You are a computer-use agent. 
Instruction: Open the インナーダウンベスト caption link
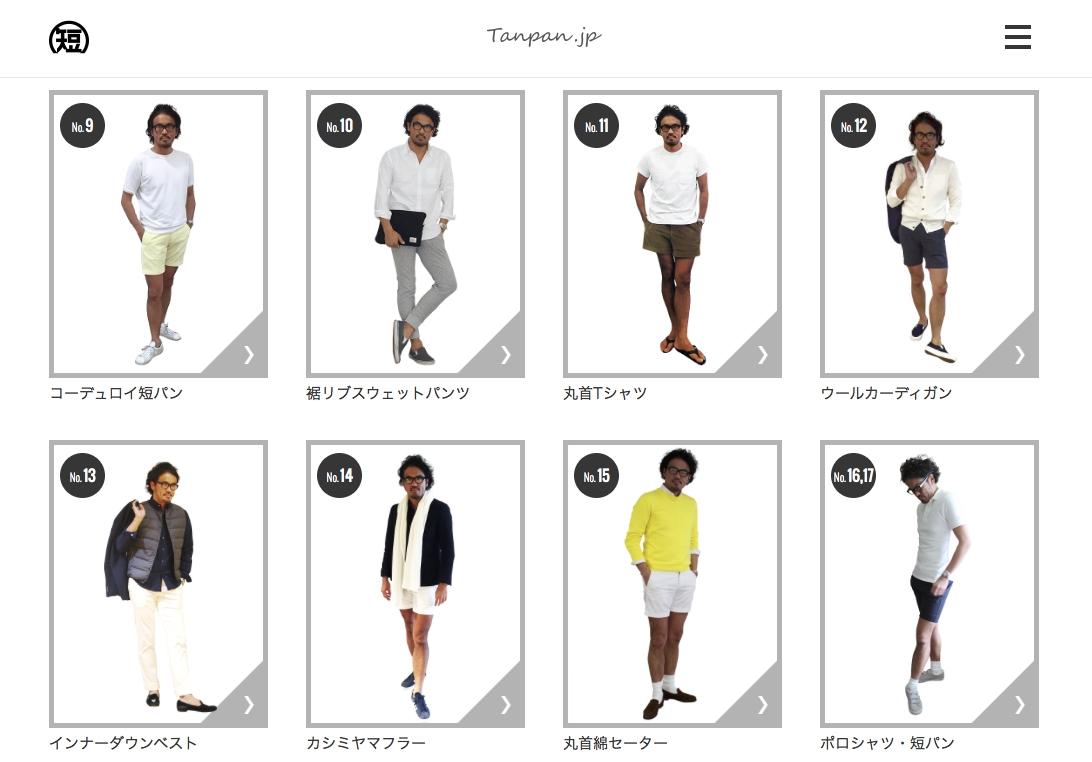[x=123, y=743]
